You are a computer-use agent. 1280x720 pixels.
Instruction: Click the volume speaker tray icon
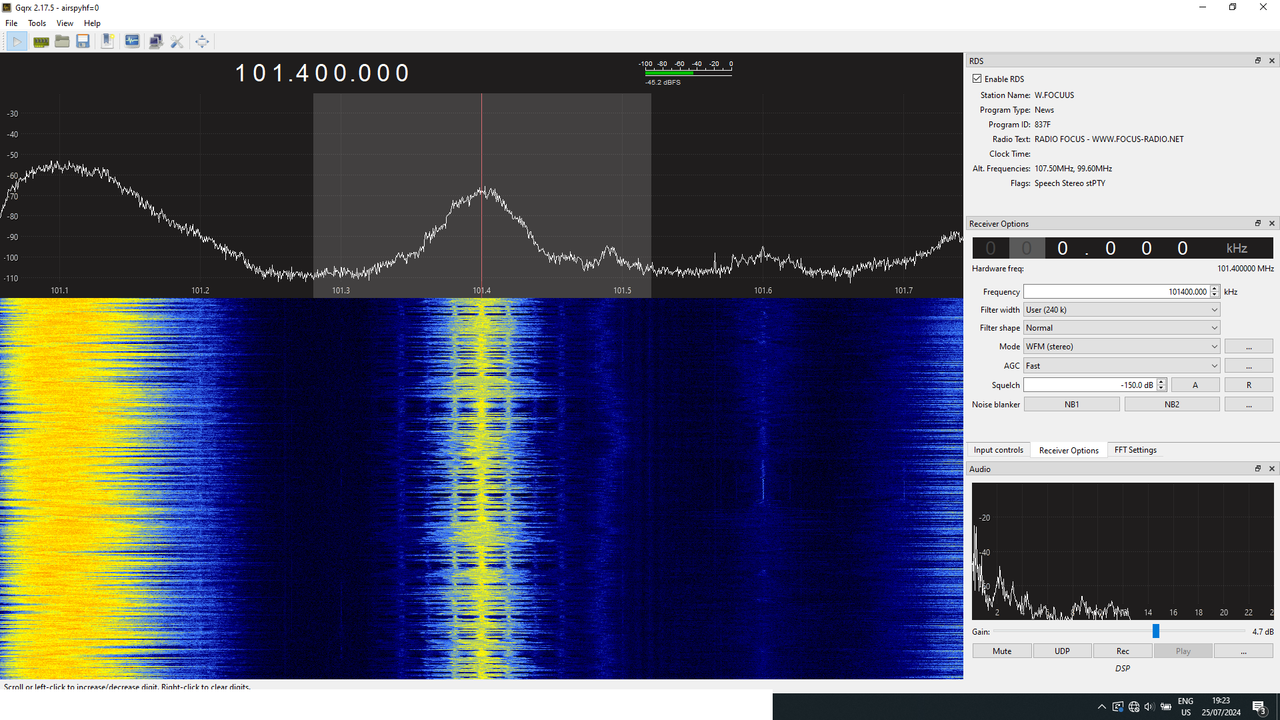click(x=1148, y=707)
